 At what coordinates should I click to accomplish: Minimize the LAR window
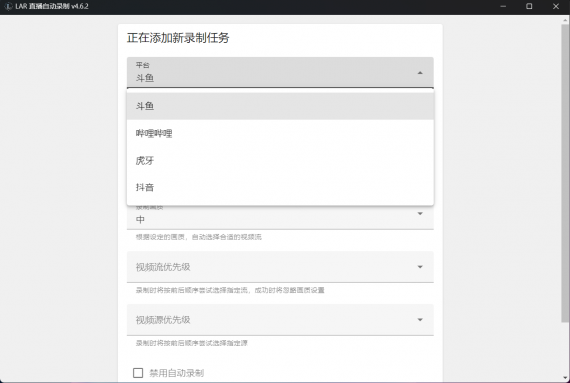503,7
